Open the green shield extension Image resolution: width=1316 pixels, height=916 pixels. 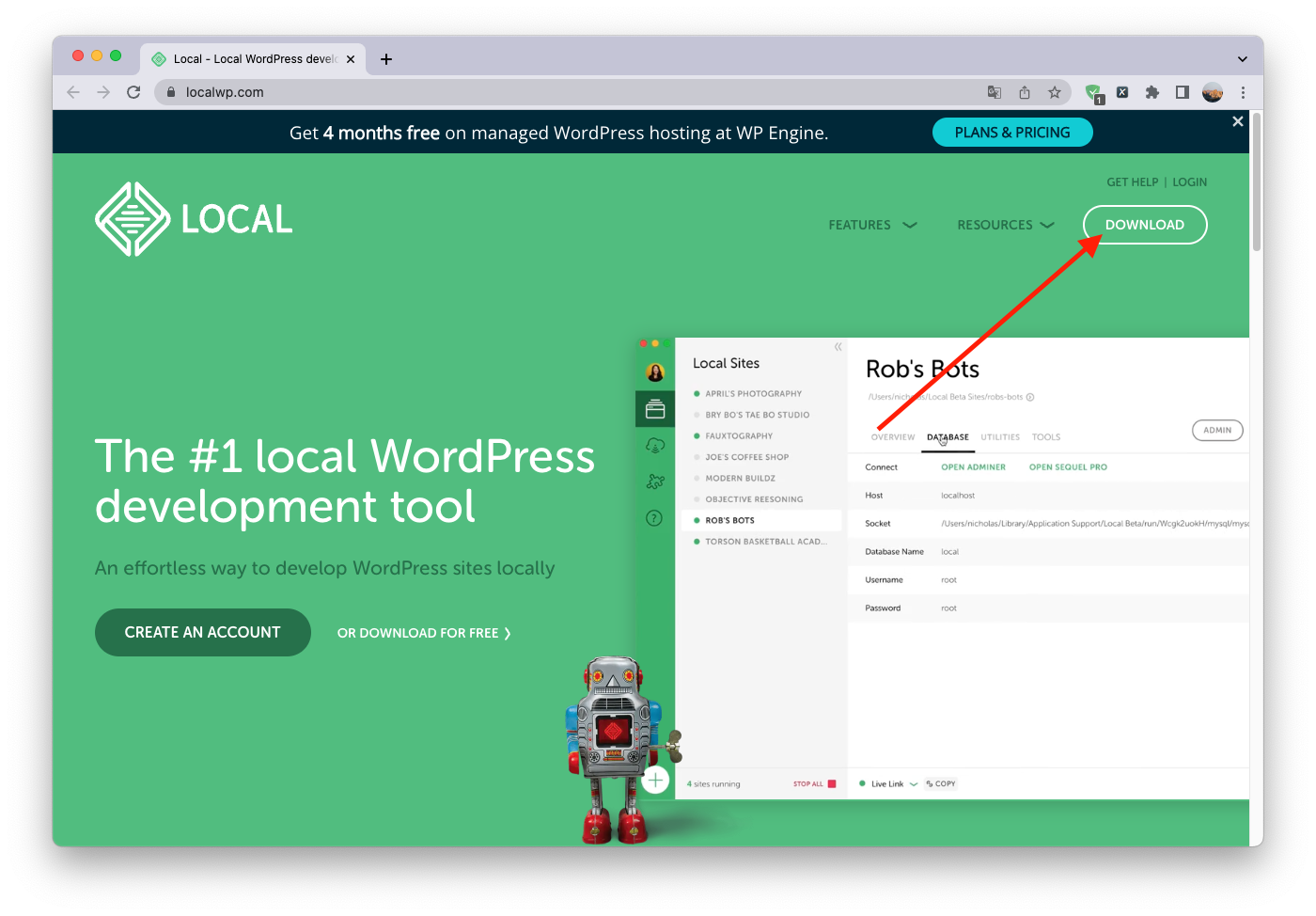(x=1093, y=92)
